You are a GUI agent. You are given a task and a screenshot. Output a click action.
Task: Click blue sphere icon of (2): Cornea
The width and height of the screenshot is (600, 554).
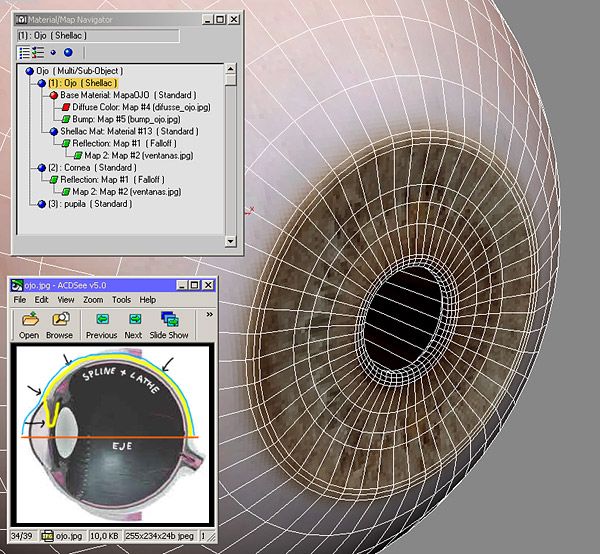pos(42,168)
